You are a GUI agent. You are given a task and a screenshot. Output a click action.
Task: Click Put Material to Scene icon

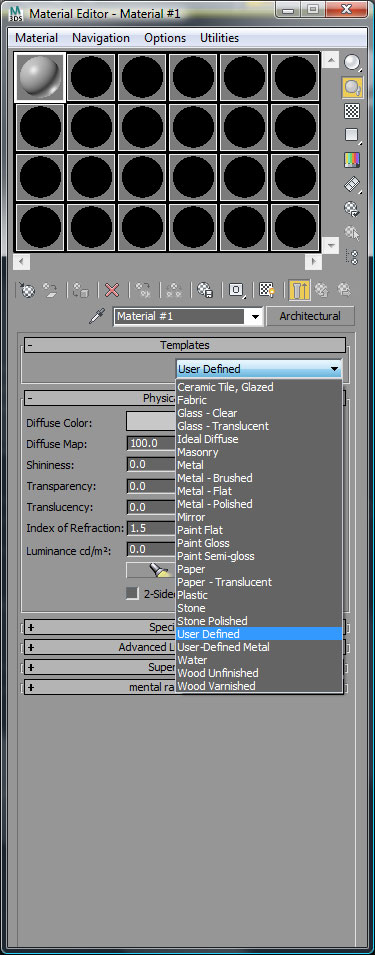pos(50,290)
